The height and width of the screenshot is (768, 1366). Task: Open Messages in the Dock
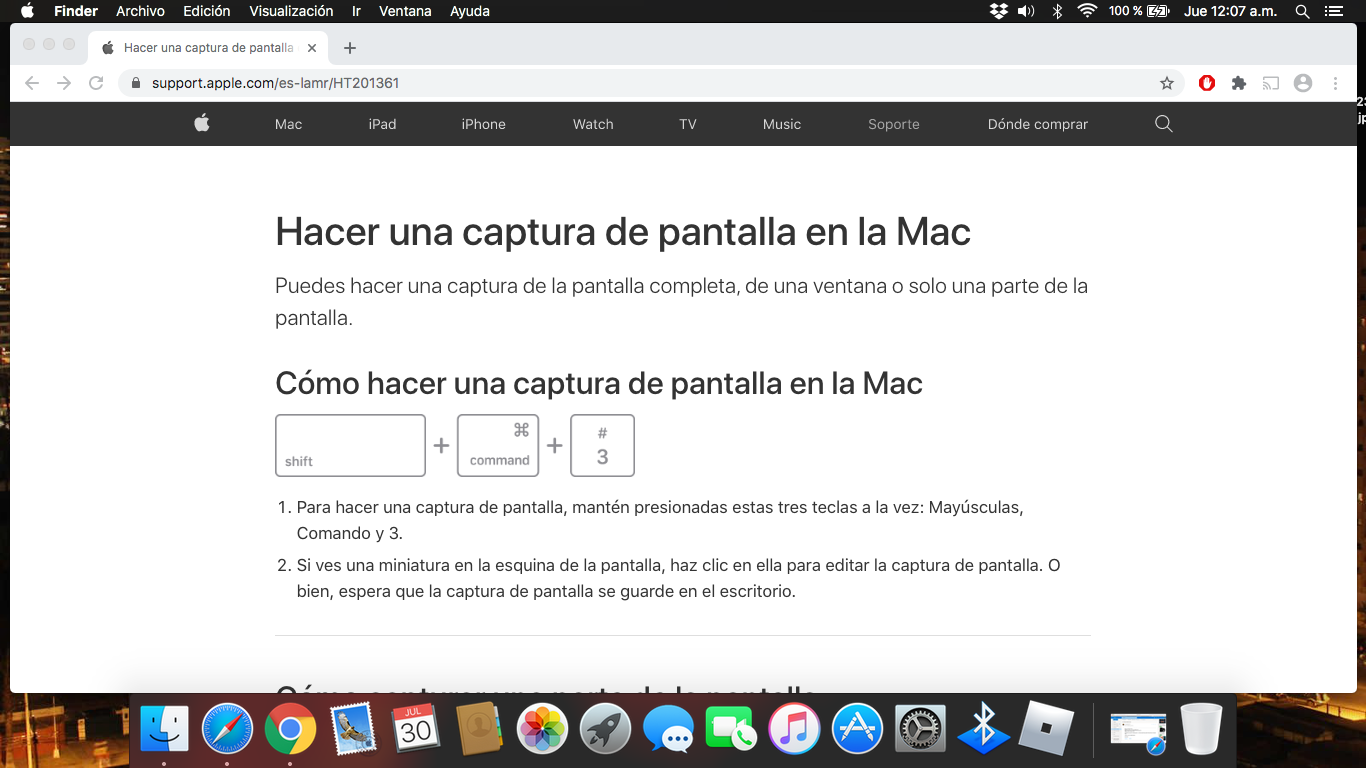coord(668,729)
